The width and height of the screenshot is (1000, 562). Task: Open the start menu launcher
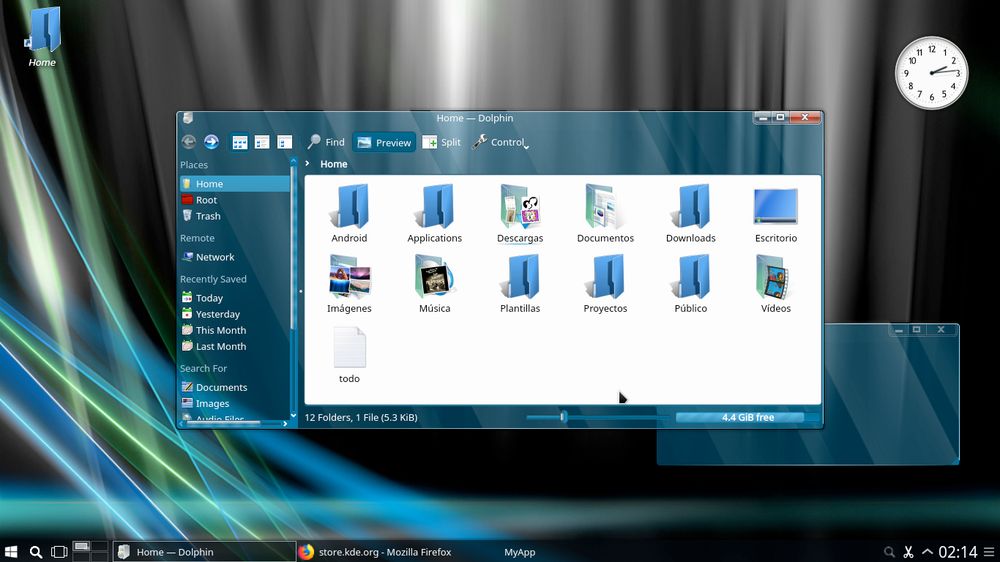point(11,552)
